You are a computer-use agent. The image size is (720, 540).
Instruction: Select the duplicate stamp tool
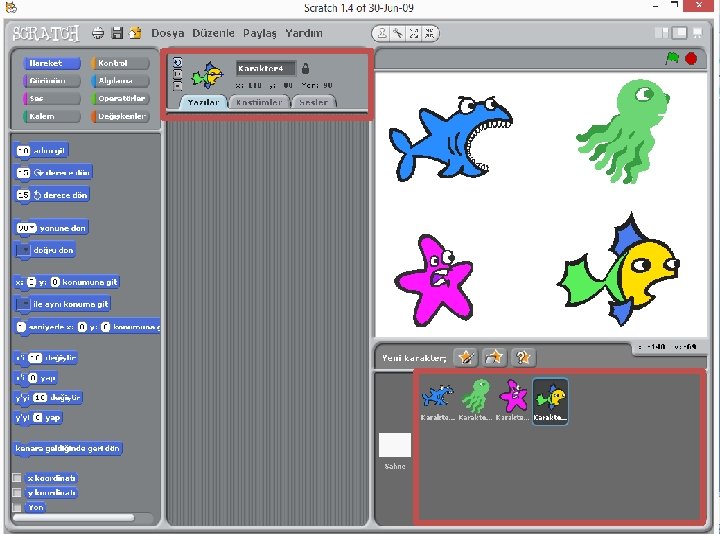(x=382, y=34)
